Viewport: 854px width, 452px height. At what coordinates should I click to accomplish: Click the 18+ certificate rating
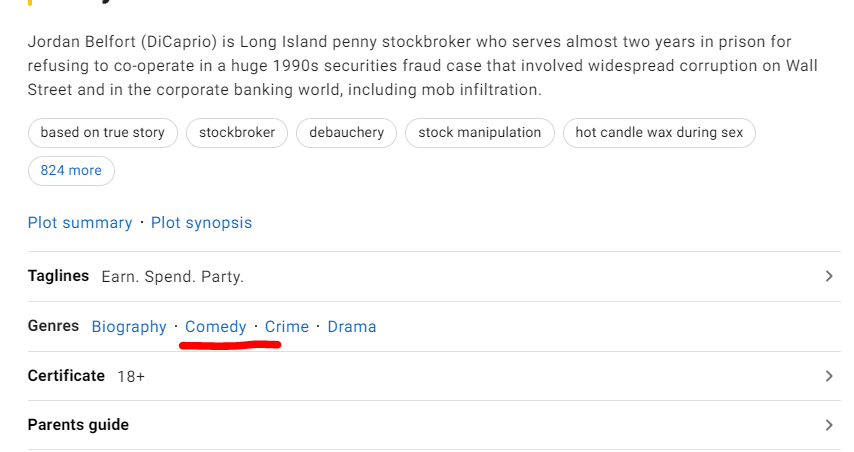point(131,377)
